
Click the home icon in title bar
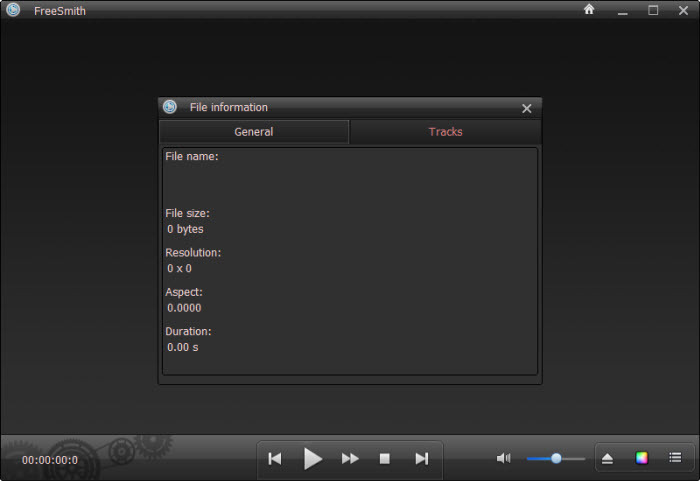coord(589,9)
